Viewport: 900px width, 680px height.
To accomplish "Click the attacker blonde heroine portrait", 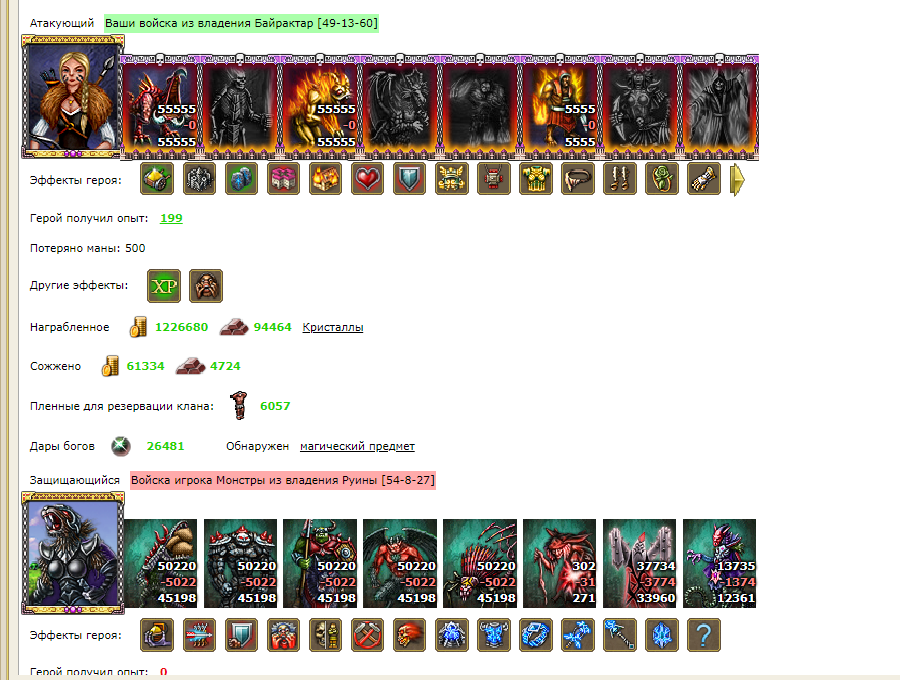I will (x=73, y=96).
